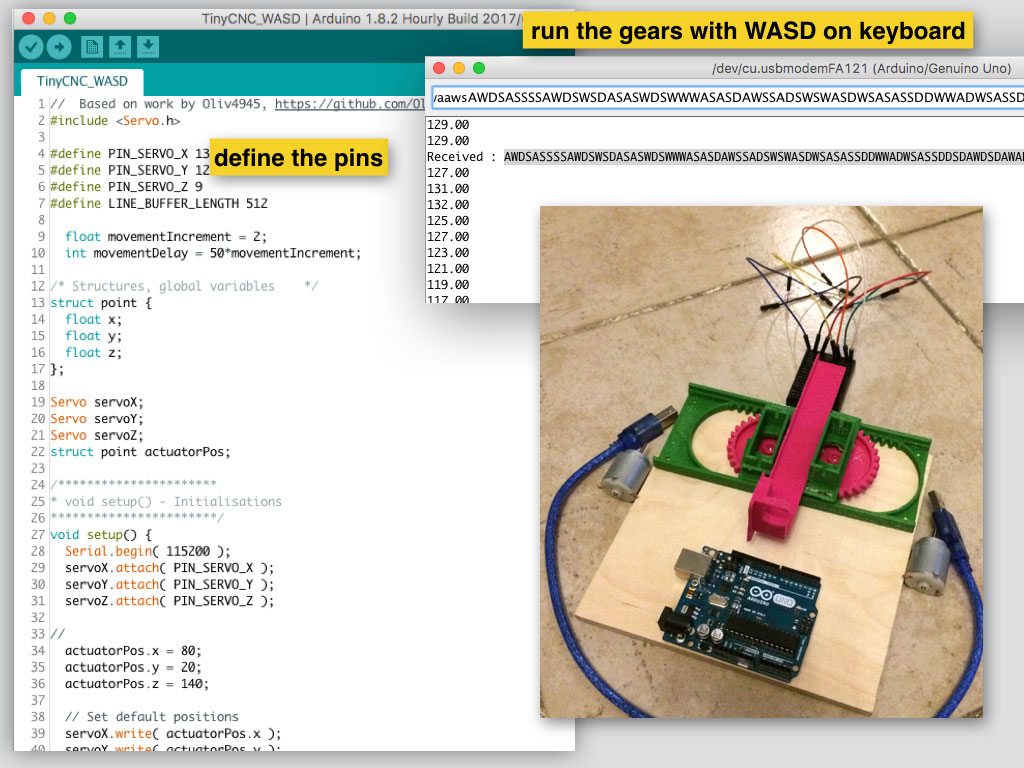Click 'servoY.attach( PIN_SERVO_Y );' line
Screen dimensions: 1024x768
170,584
